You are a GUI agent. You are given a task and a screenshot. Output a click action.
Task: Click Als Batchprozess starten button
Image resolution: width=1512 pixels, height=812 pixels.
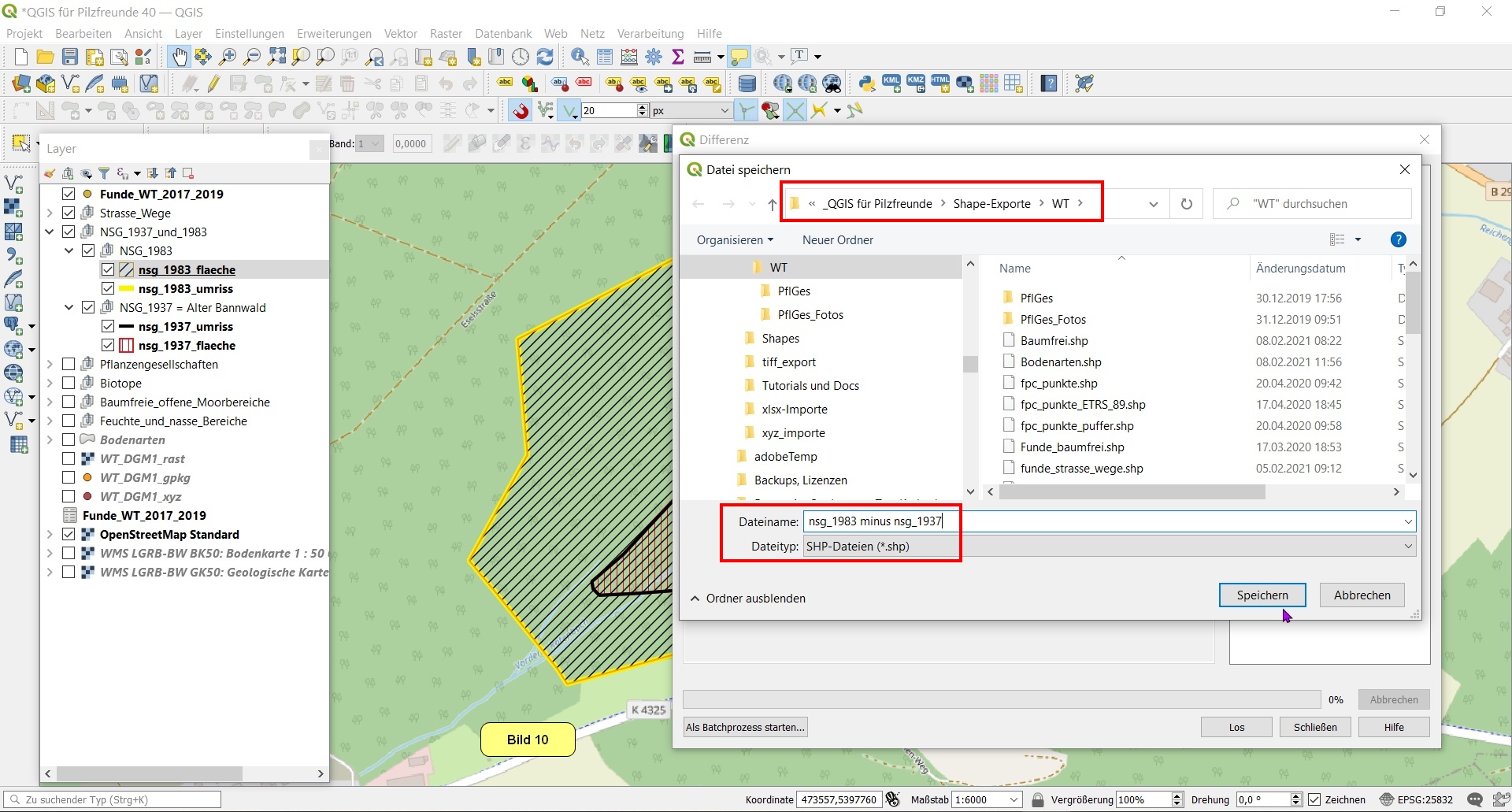745,727
